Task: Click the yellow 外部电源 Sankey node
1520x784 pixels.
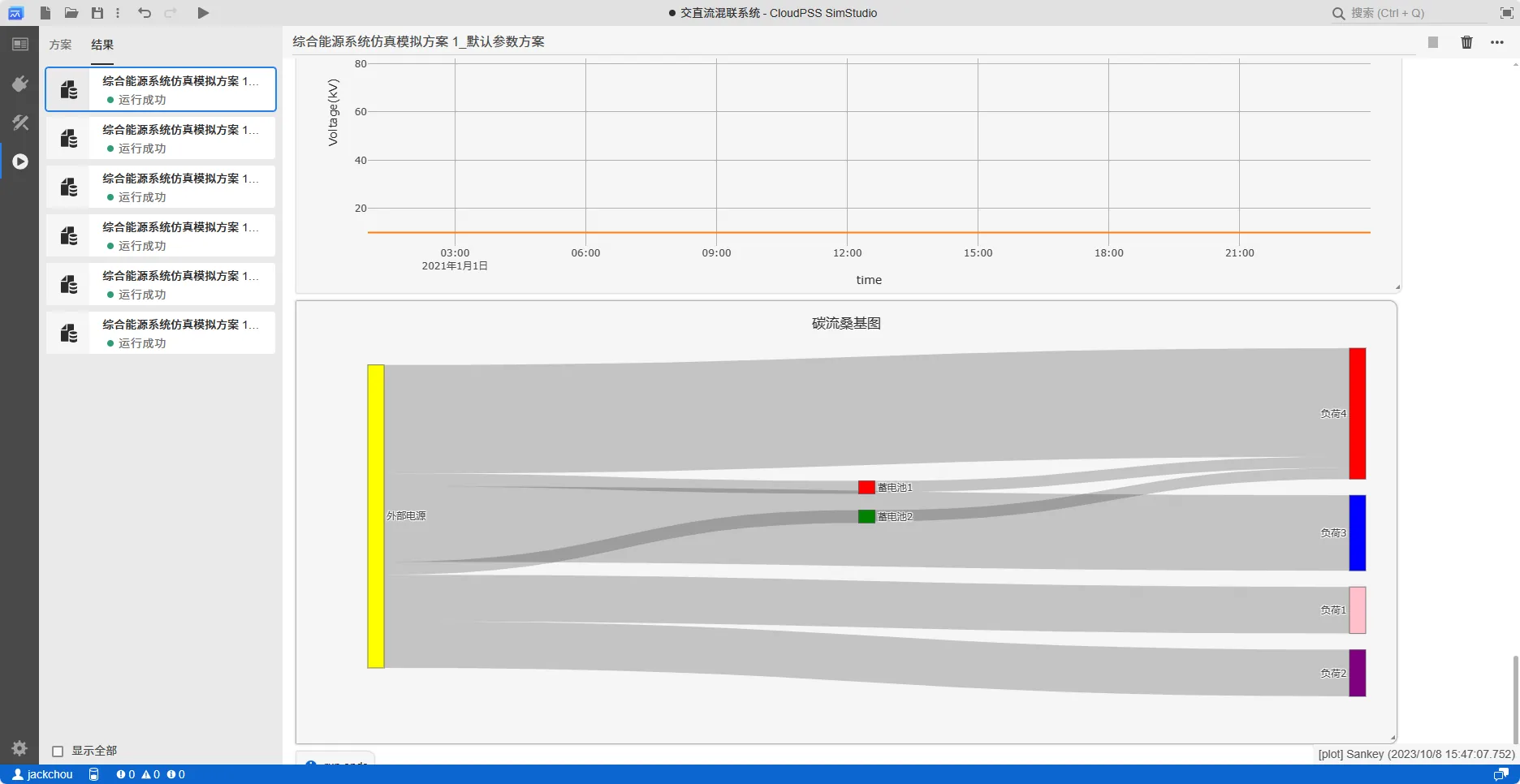Action: (376, 516)
